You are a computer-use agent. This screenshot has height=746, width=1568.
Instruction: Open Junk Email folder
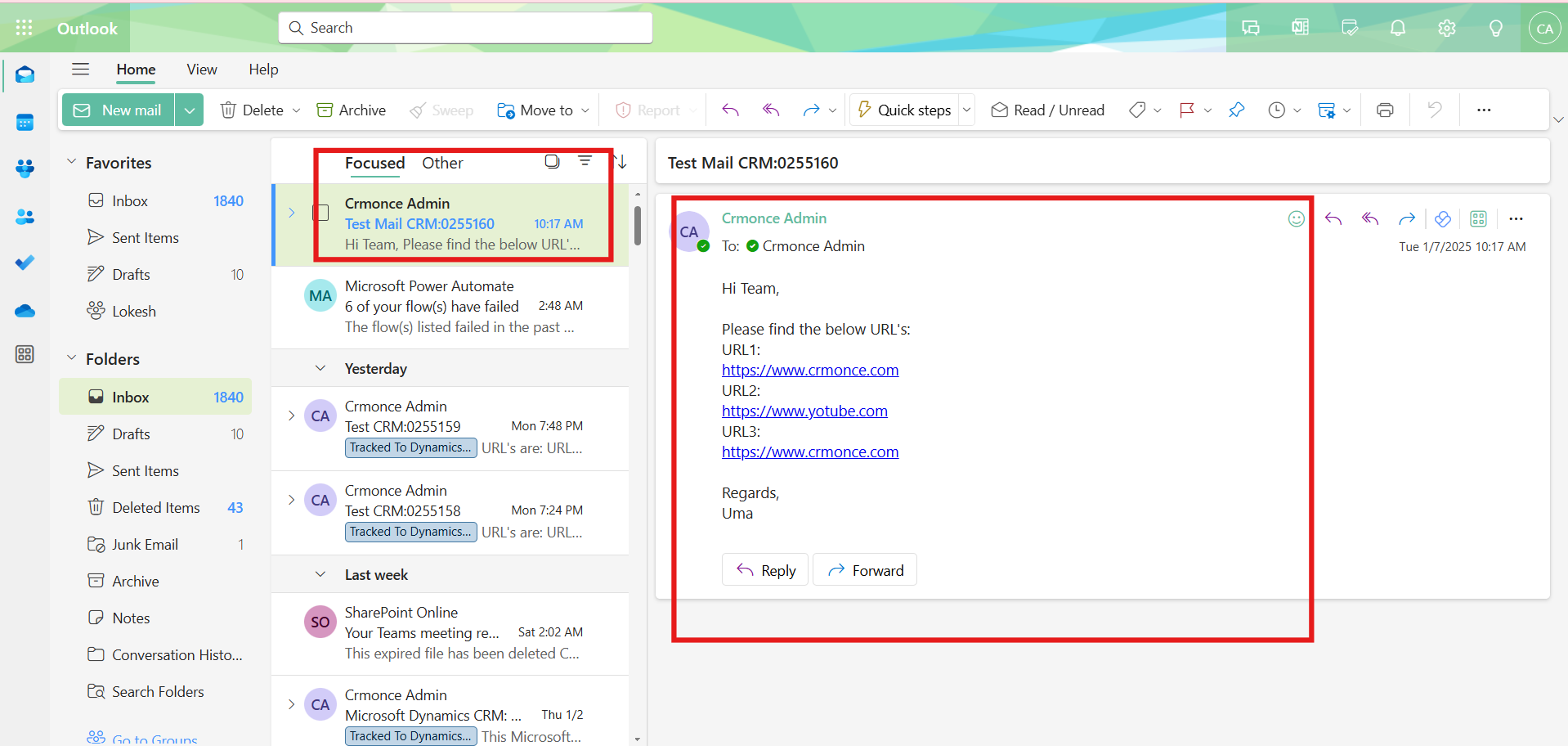tap(155, 544)
